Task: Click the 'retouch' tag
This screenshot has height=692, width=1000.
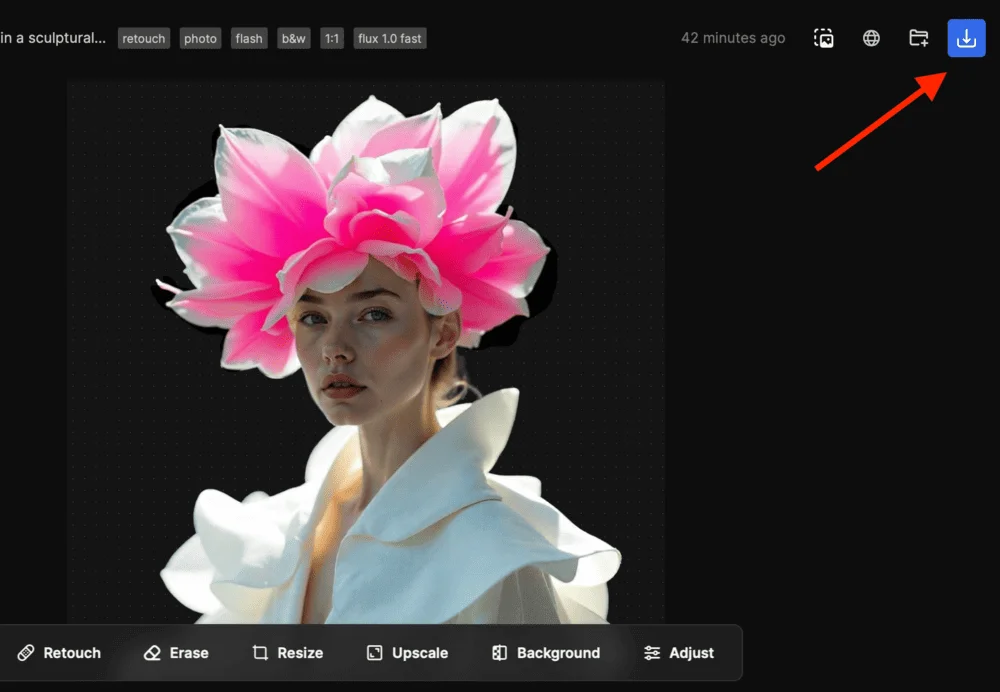Action: [x=144, y=39]
